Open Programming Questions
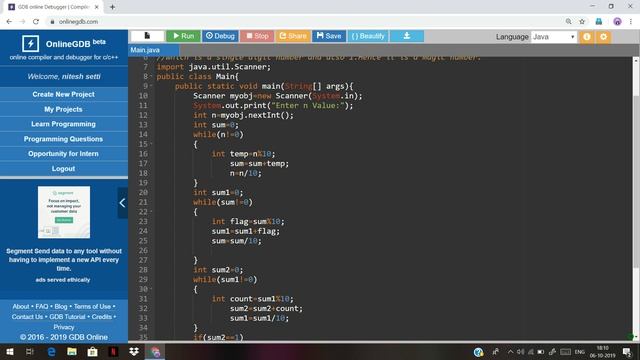Image resolution: width=640 pixels, height=360 pixels. [64, 139]
